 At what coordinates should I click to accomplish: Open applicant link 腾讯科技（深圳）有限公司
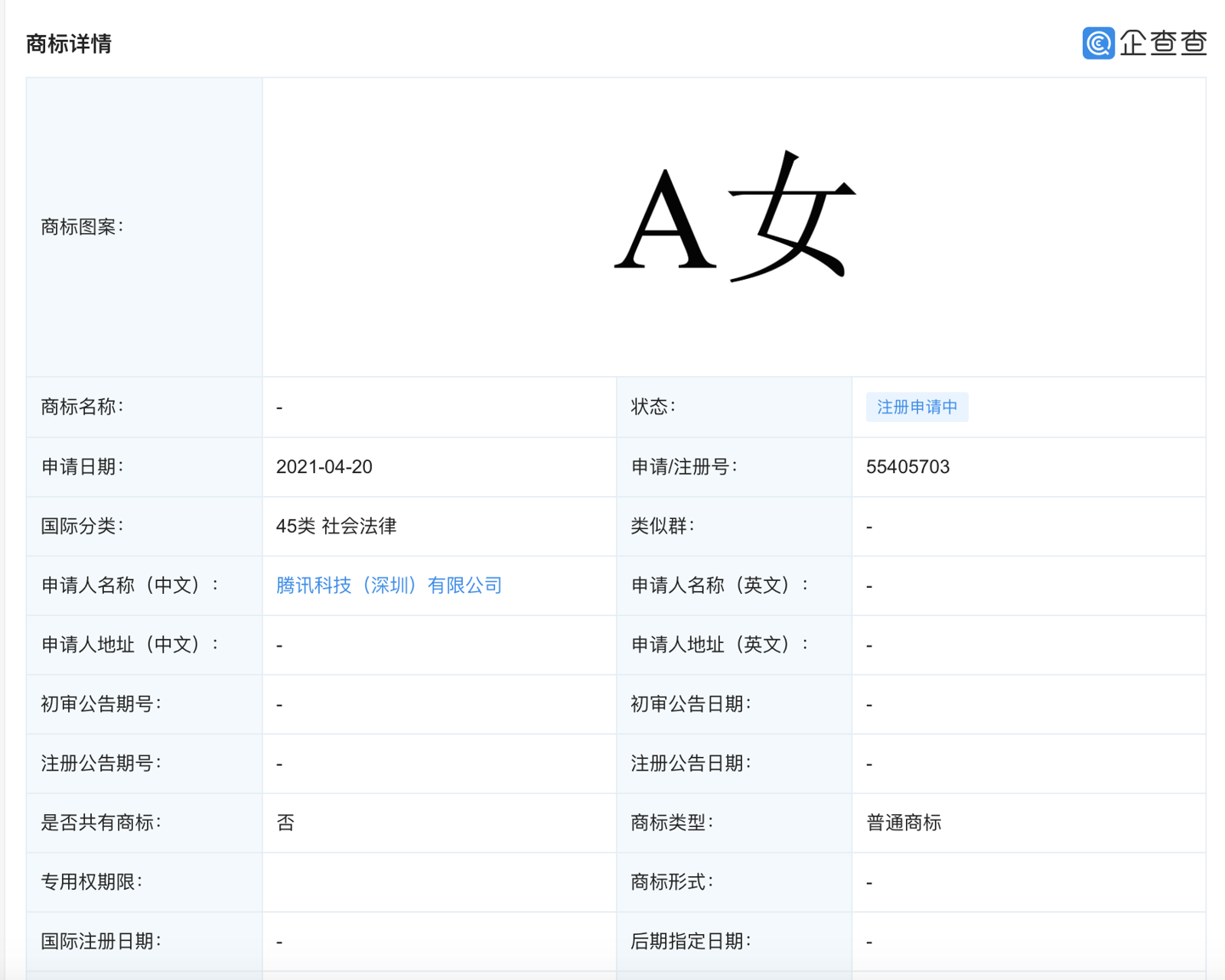pyautogui.click(x=390, y=585)
